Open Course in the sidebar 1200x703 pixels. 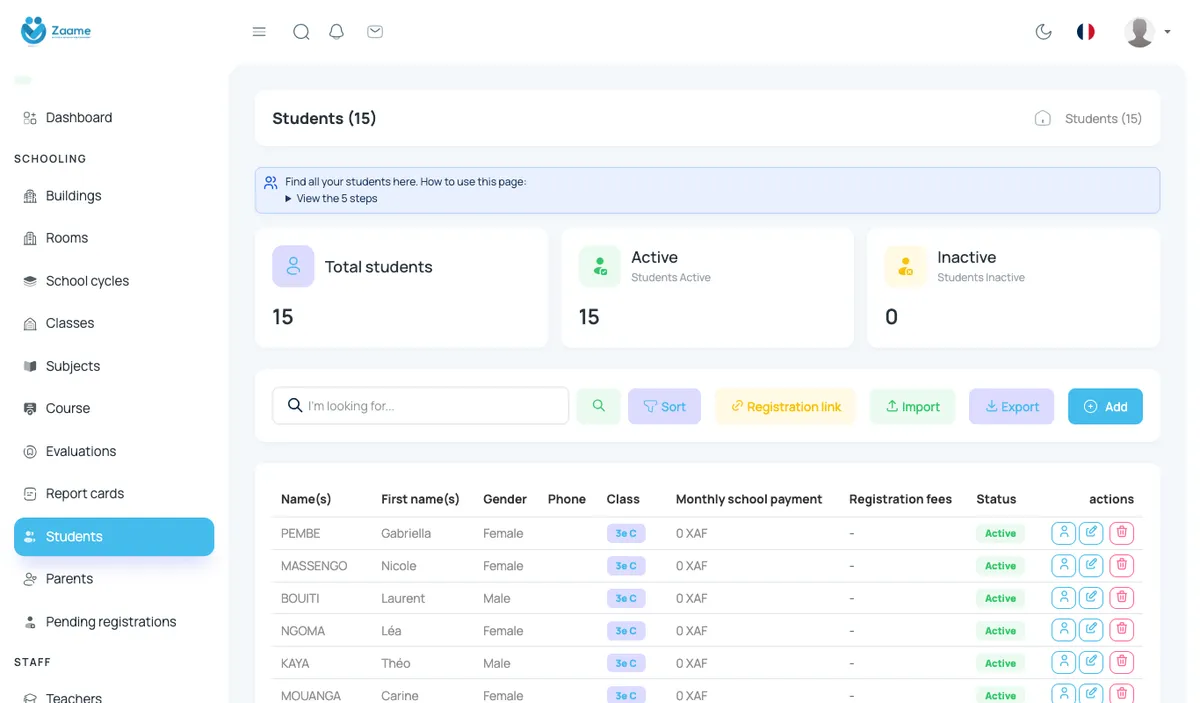coord(114,408)
